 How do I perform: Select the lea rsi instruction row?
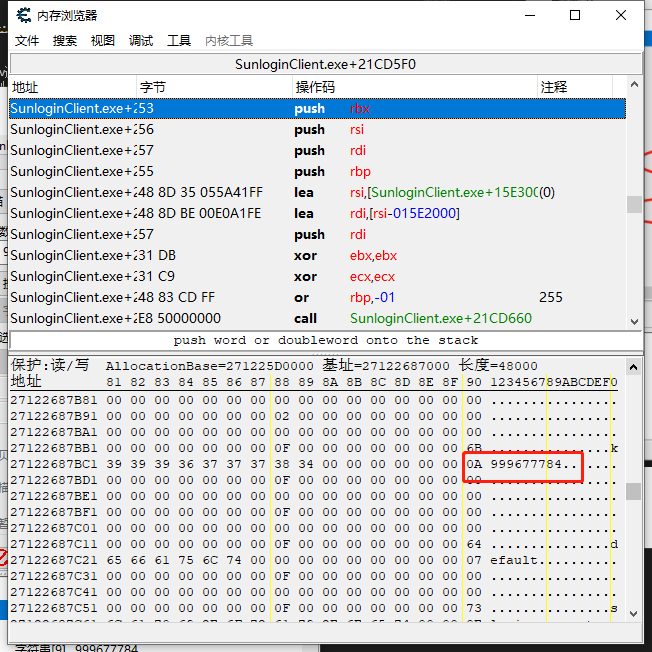318,193
